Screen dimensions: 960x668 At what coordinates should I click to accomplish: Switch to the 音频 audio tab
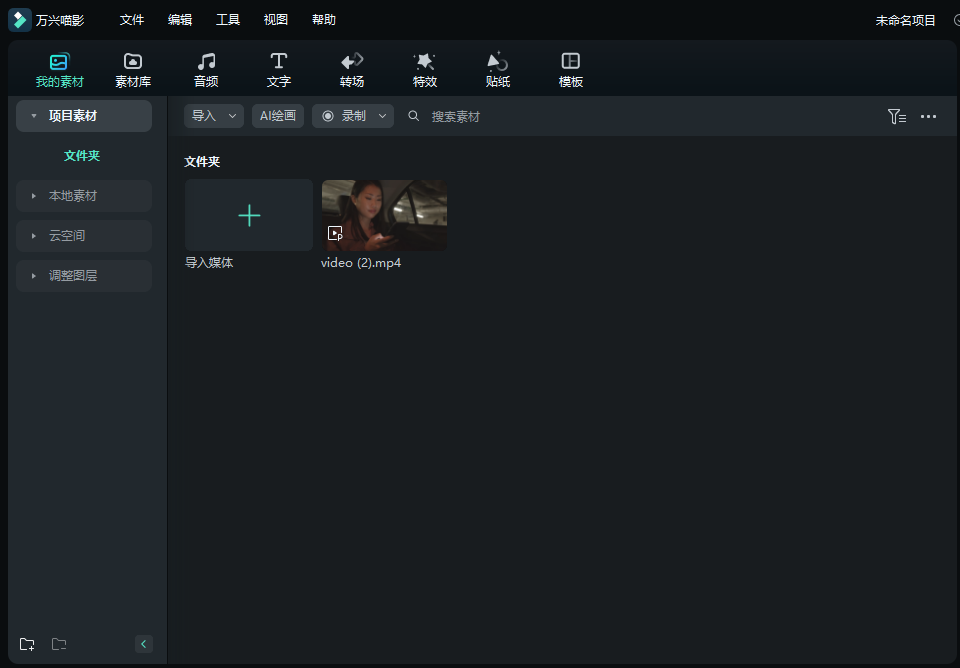[x=206, y=70]
